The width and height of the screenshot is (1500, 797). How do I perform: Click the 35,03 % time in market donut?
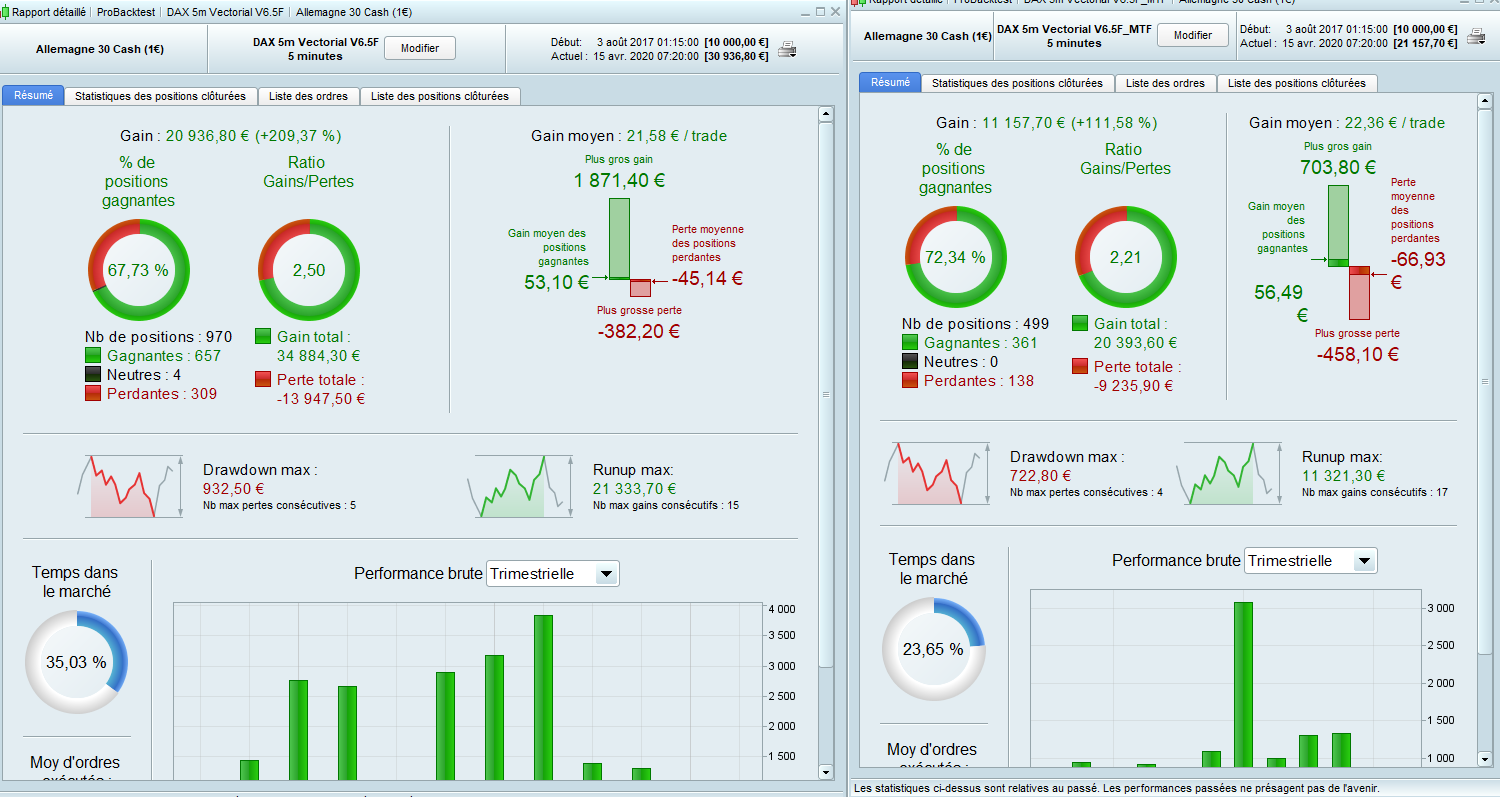(x=76, y=662)
